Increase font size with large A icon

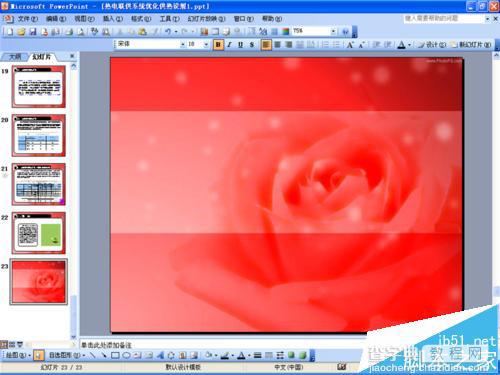coord(350,44)
